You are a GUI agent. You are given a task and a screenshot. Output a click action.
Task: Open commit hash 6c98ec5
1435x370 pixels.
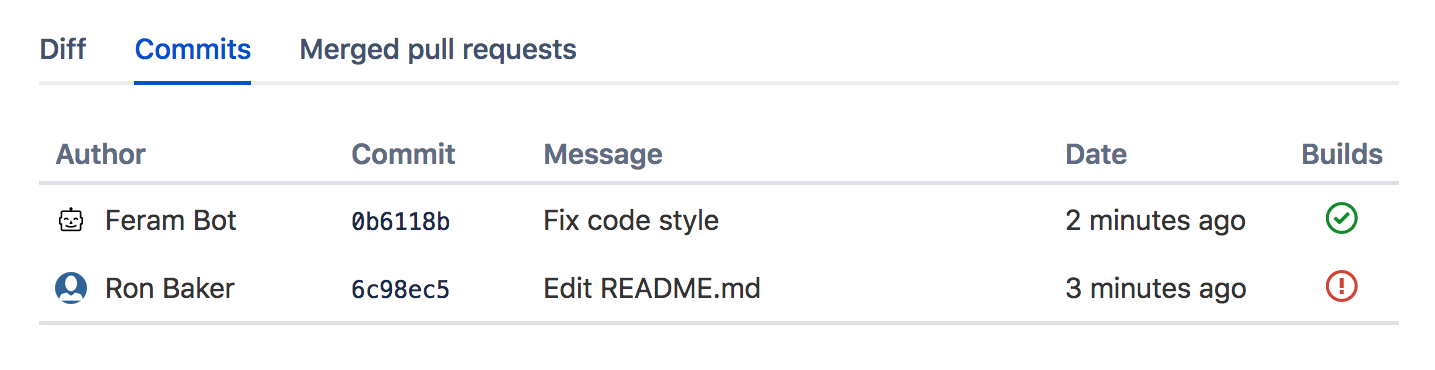400,290
